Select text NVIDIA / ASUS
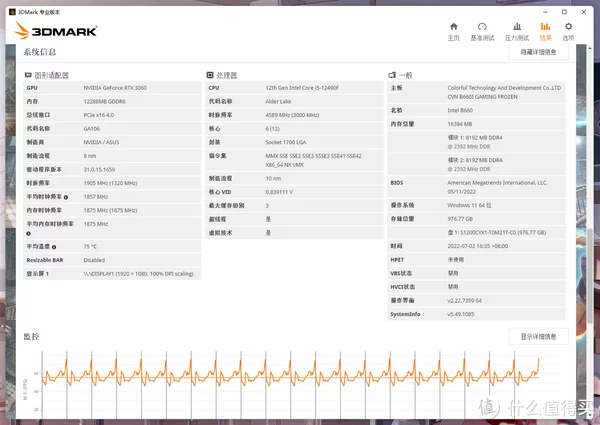Screen dimensions: 600x425 101,142
